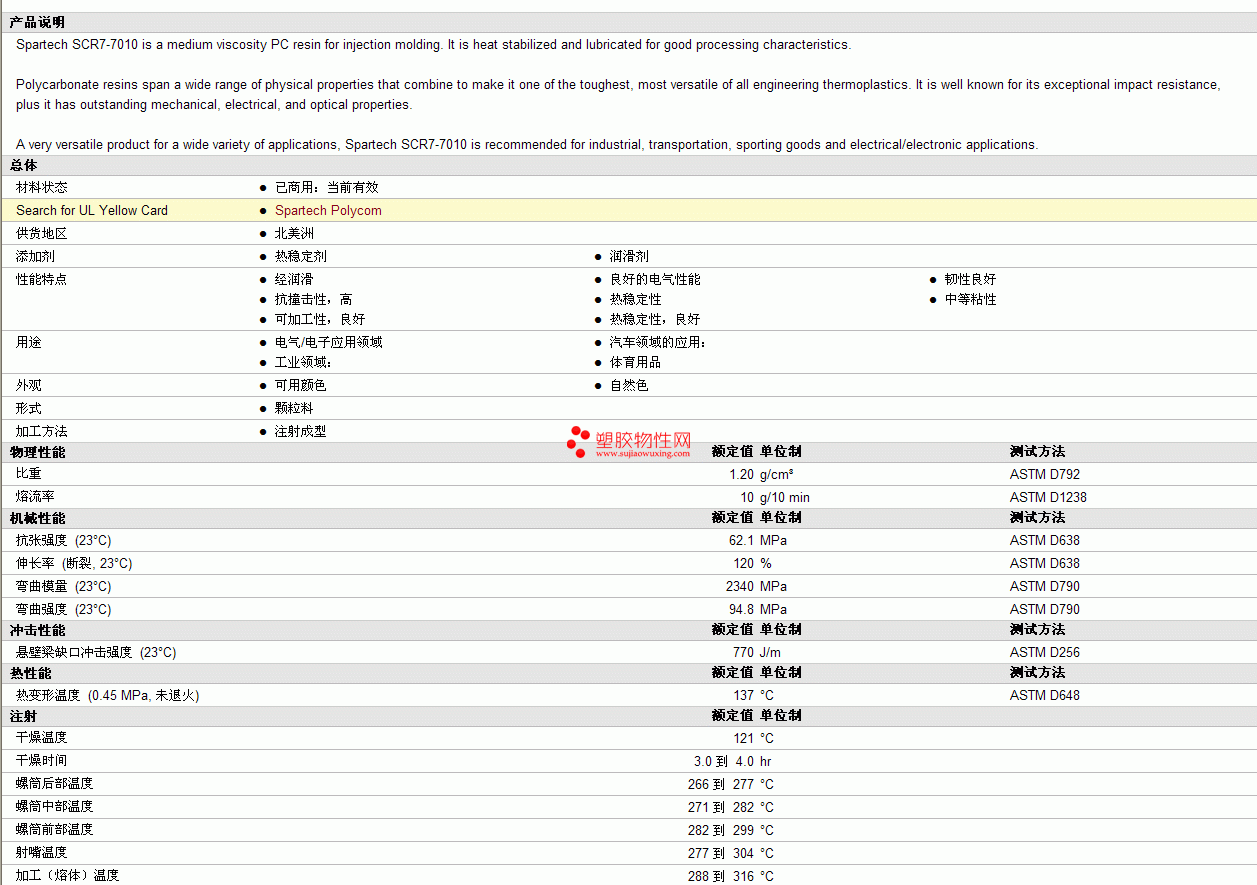The height and width of the screenshot is (885, 1257).
Task: Select the "工业领域" entry
Action: click(x=303, y=362)
